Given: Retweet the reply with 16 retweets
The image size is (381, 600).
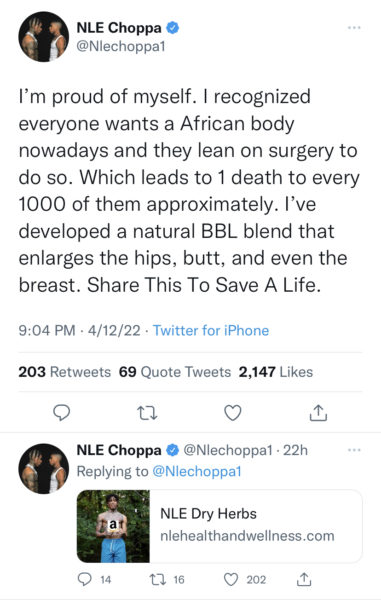Looking at the screenshot, I should point(156,579).
